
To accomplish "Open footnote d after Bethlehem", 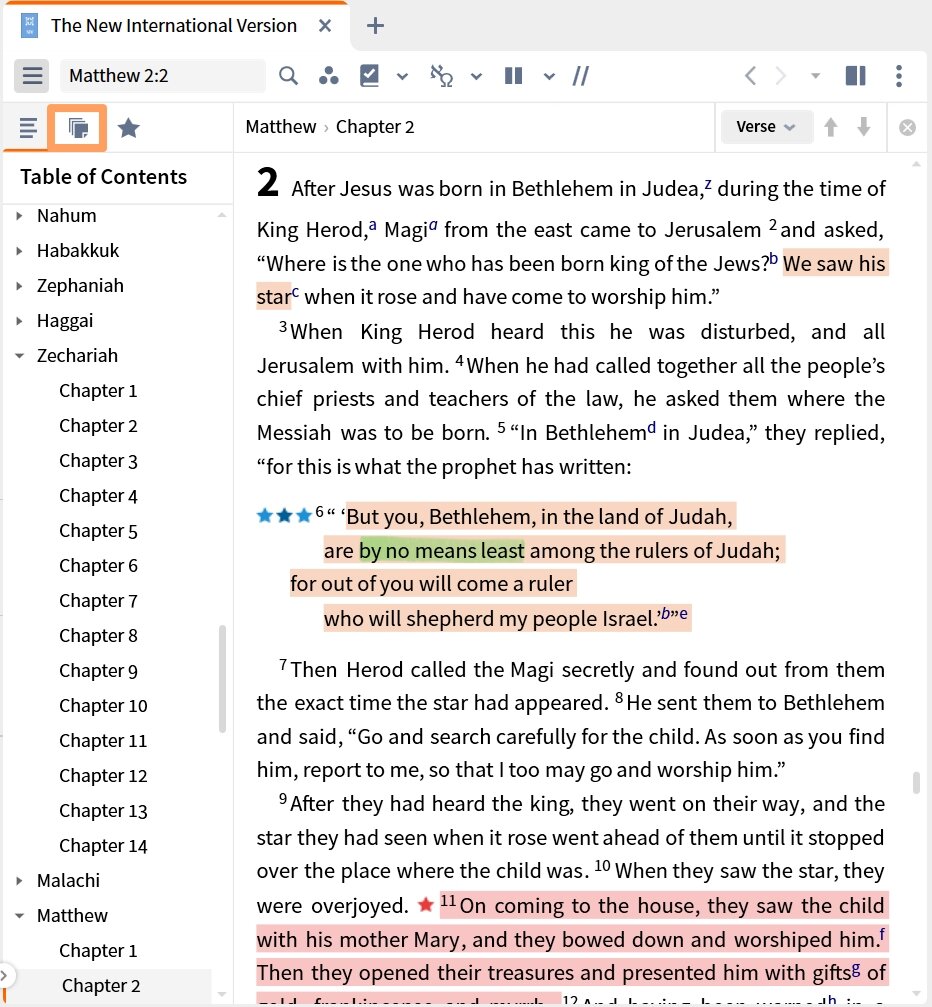I will (651, 428).
